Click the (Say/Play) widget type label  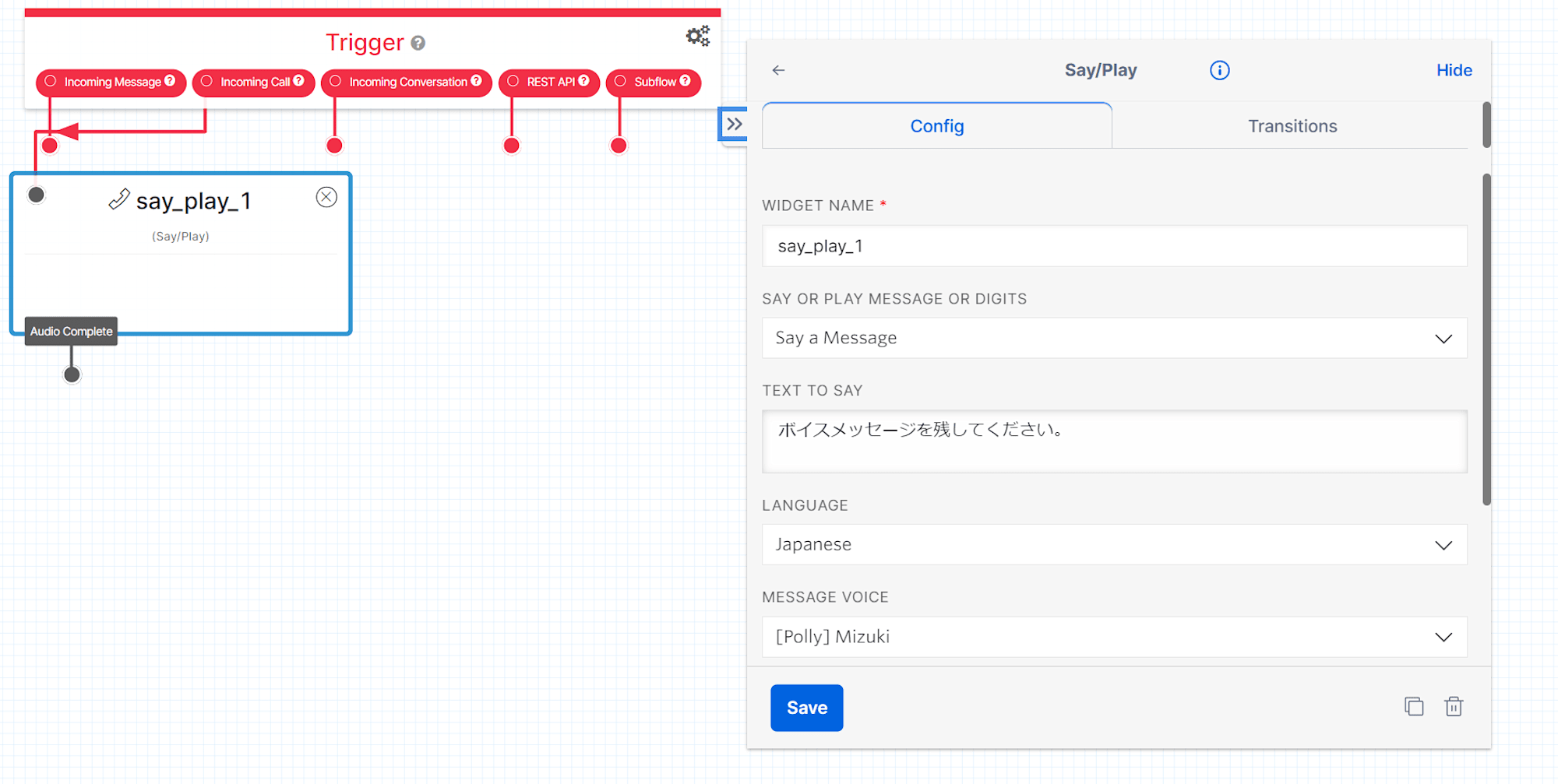[180, 236]
